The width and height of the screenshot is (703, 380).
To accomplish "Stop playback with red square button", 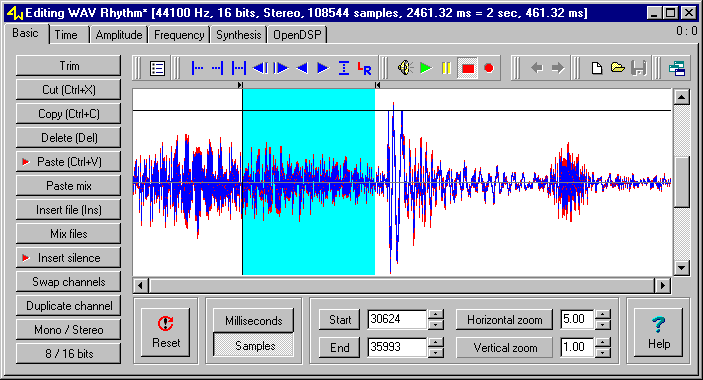I will tap(468, 68).
